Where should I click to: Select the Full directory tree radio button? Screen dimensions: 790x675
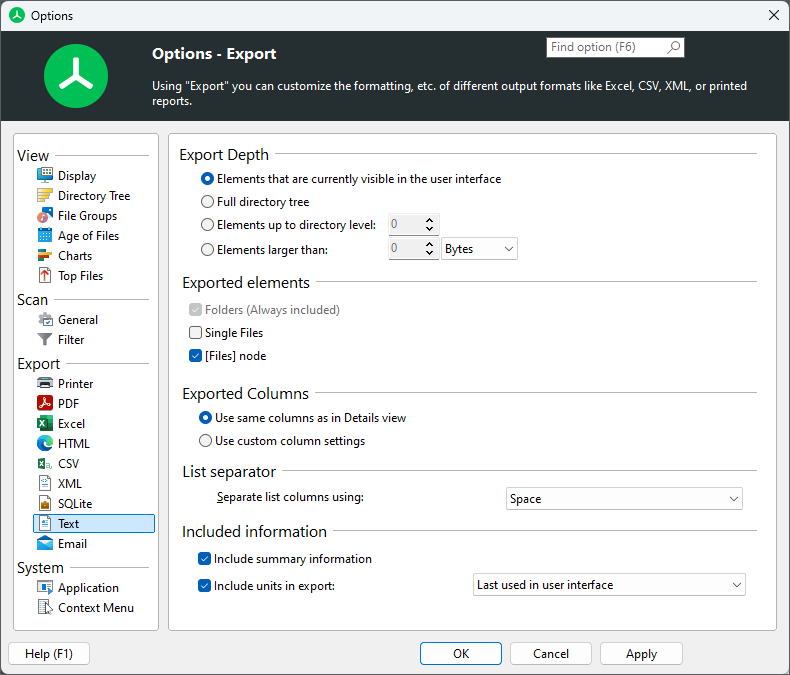click(208, 202)
